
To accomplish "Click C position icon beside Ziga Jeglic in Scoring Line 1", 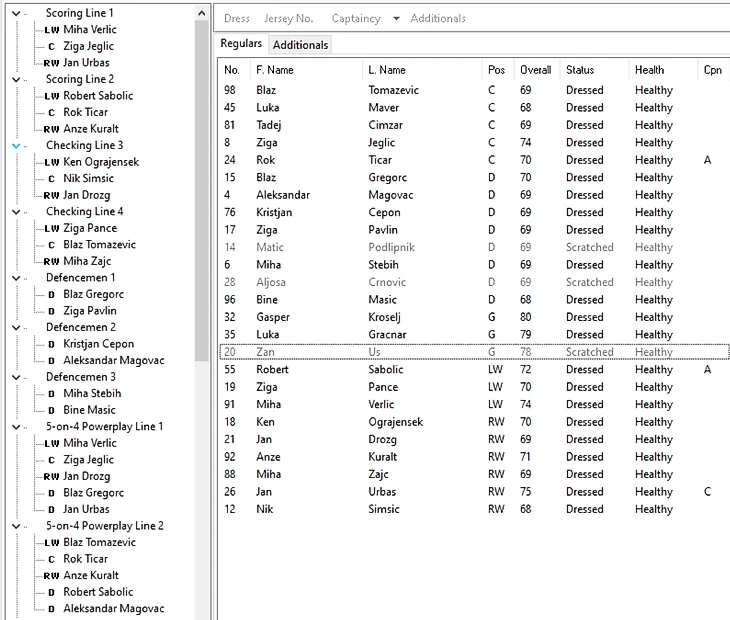I will 52,46.
